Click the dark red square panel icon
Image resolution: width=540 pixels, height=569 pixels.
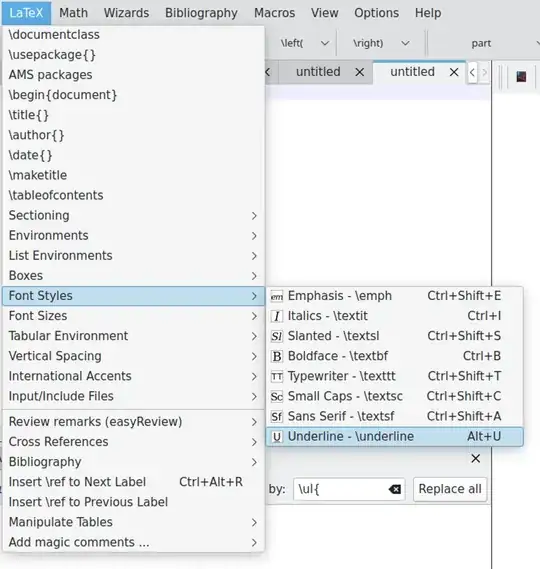(521, 77)
